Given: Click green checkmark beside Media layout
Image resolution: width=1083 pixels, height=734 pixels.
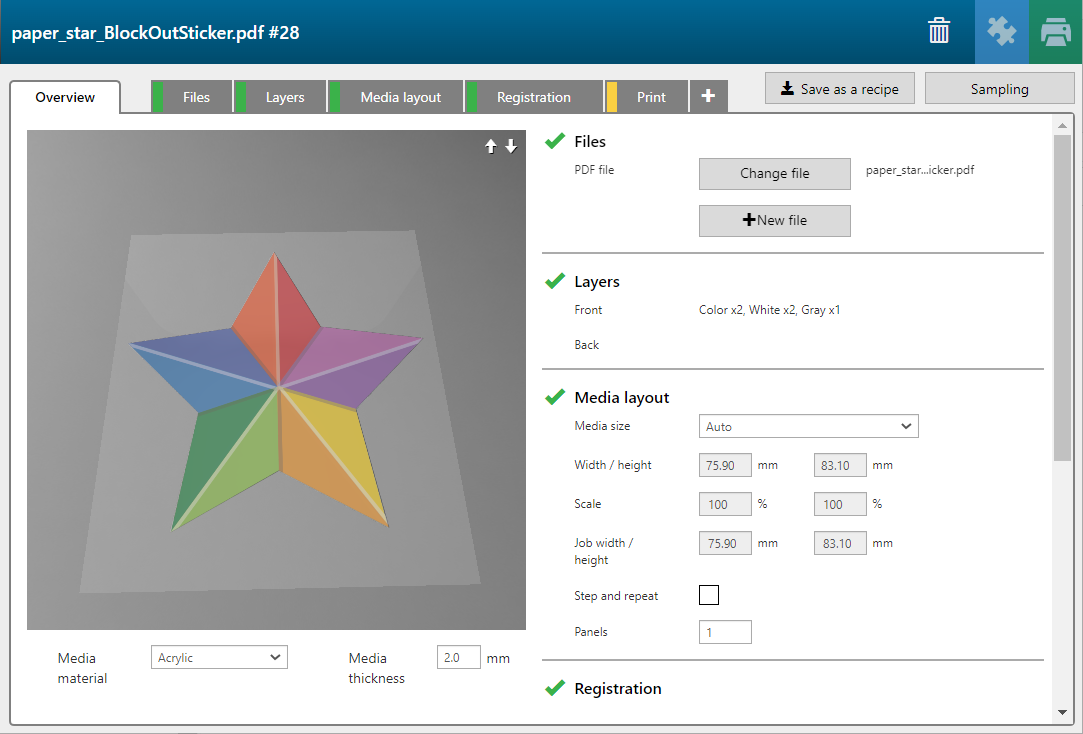Looking at the screenshot, I should 555,398.
